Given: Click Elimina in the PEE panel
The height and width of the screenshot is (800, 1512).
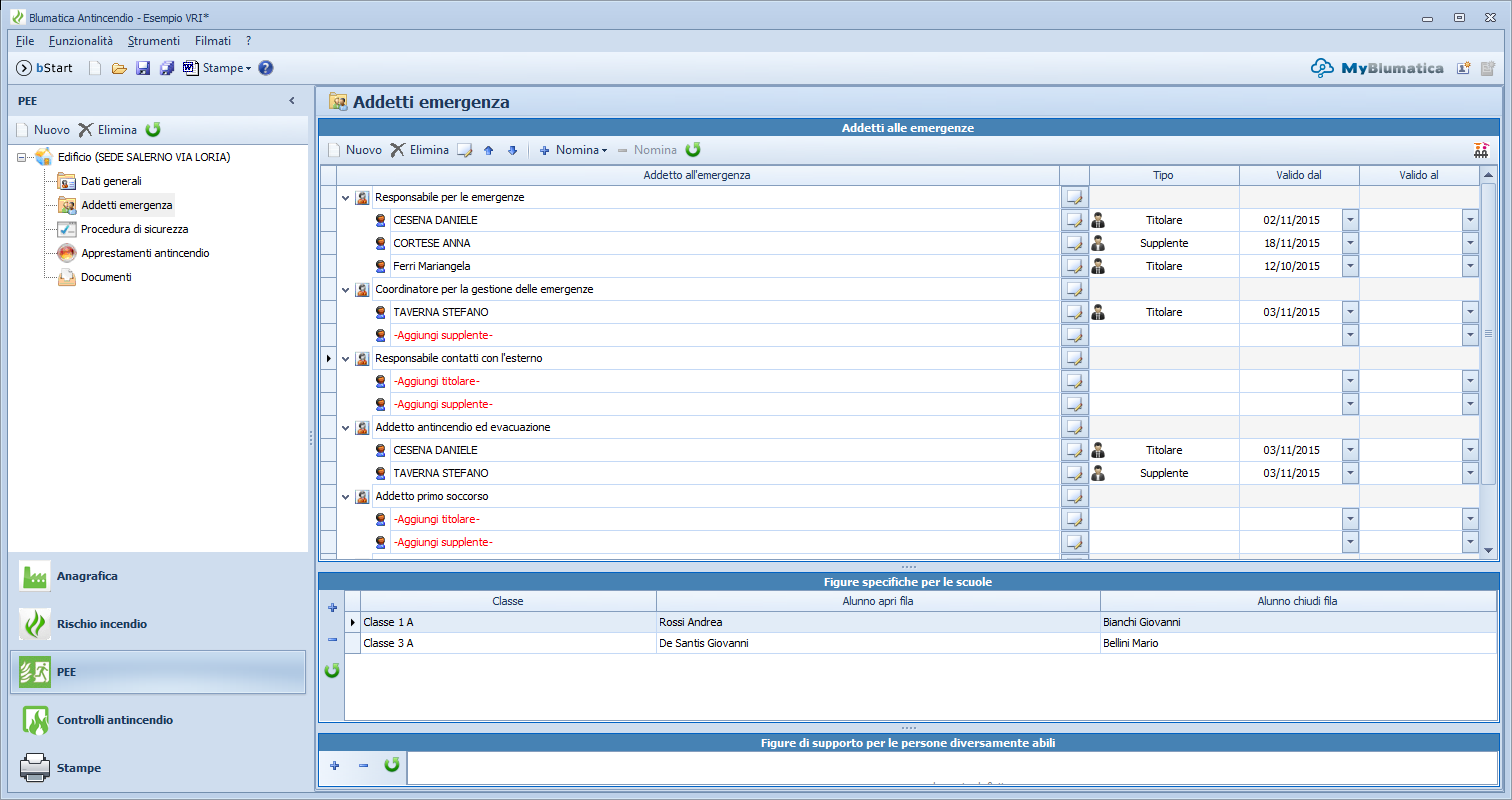Looking at the screenshot, I should tap(107, 130).
